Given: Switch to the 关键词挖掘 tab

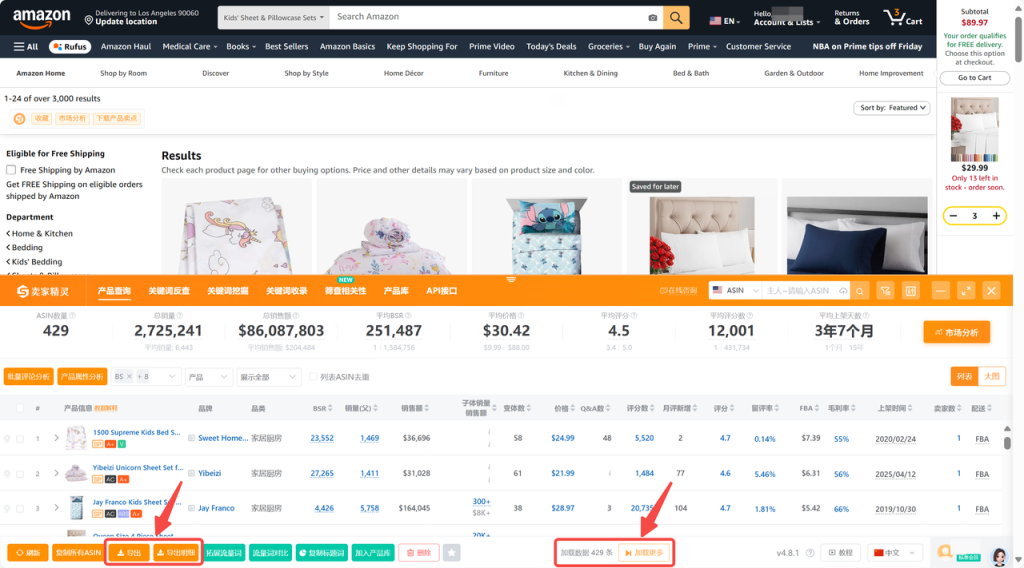Looking at the screenshot, I should [x=227, y=291].
